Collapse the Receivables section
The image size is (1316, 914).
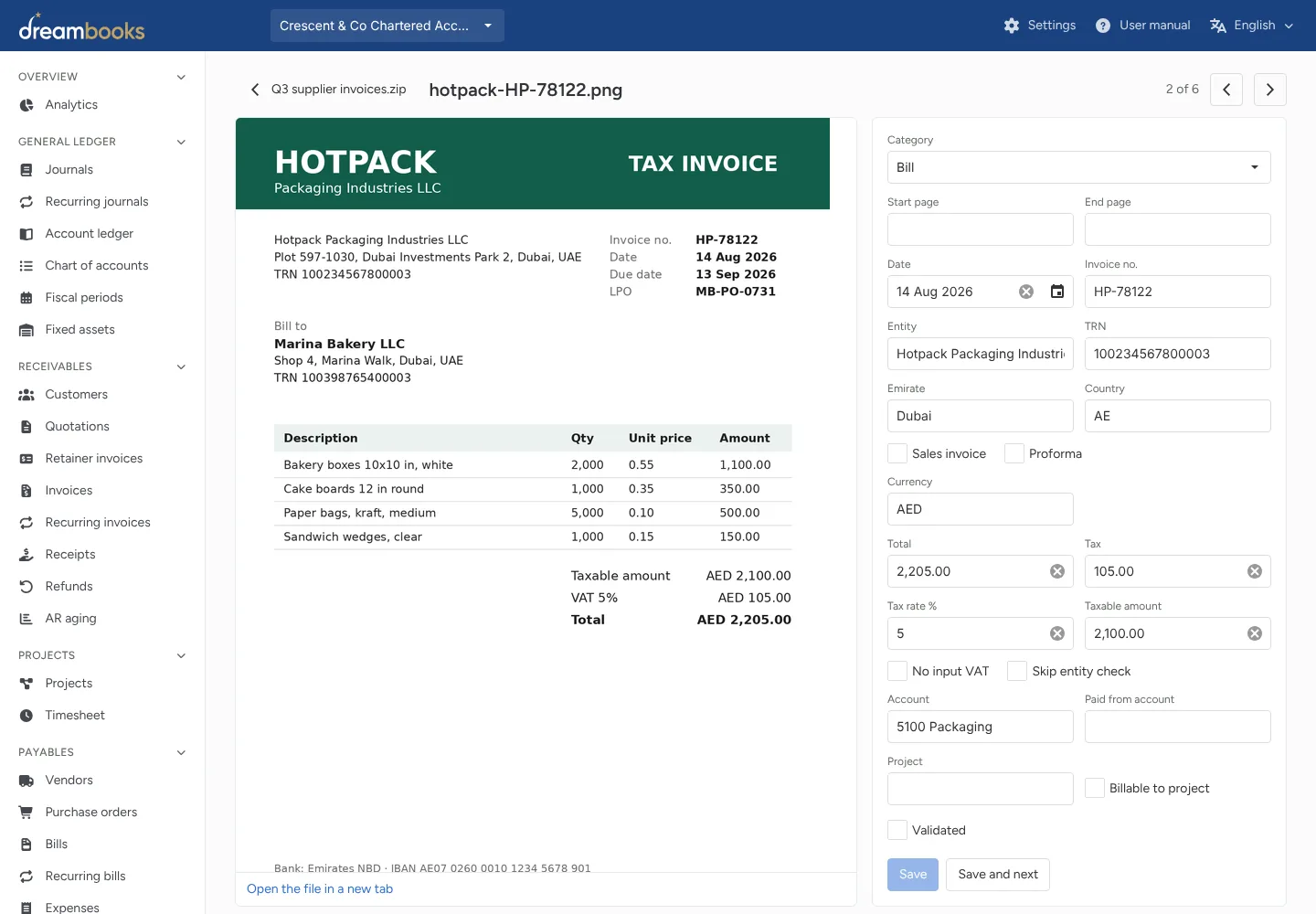[181, 367]
